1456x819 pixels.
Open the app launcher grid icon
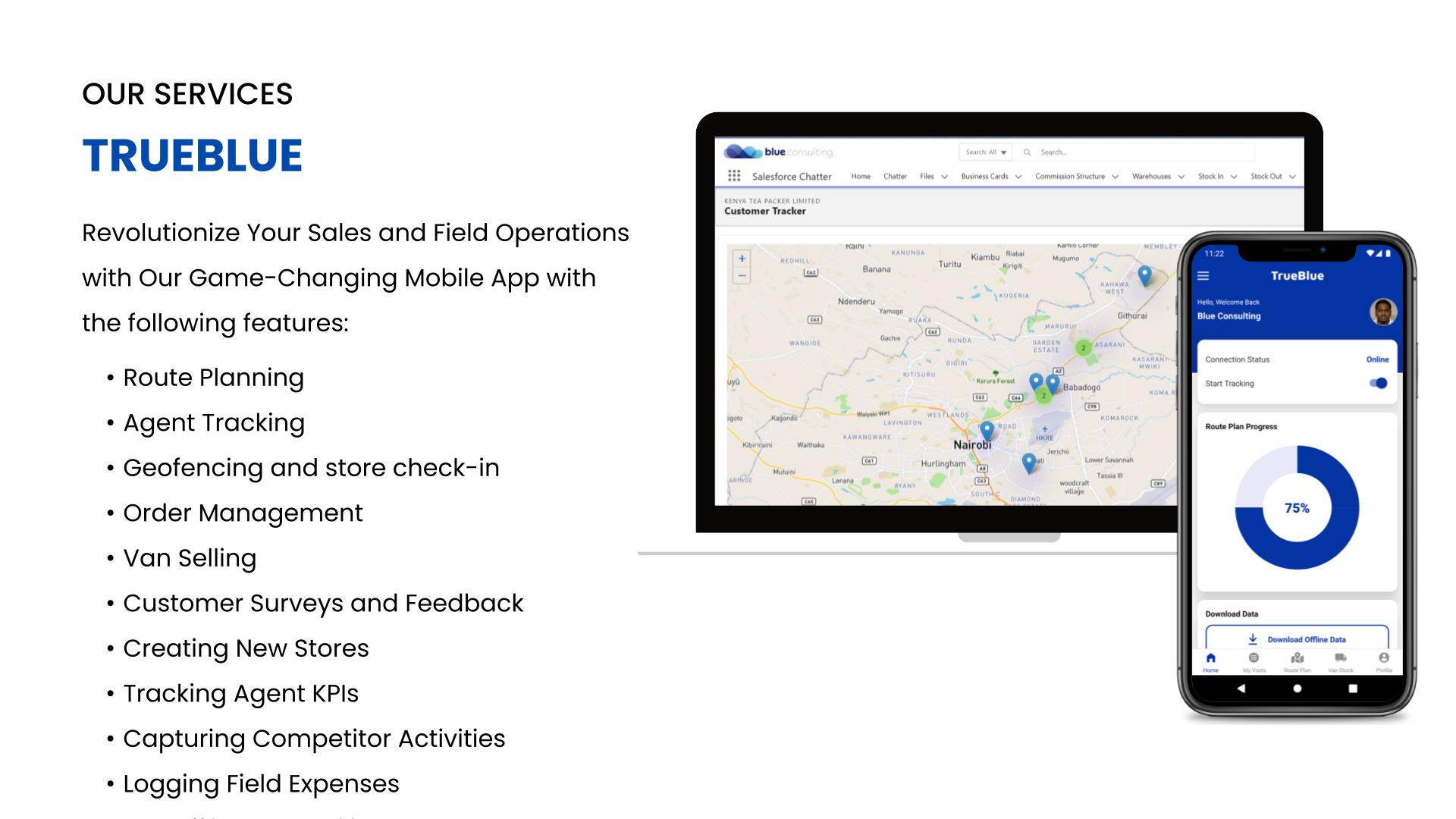(x=733, y=176)
